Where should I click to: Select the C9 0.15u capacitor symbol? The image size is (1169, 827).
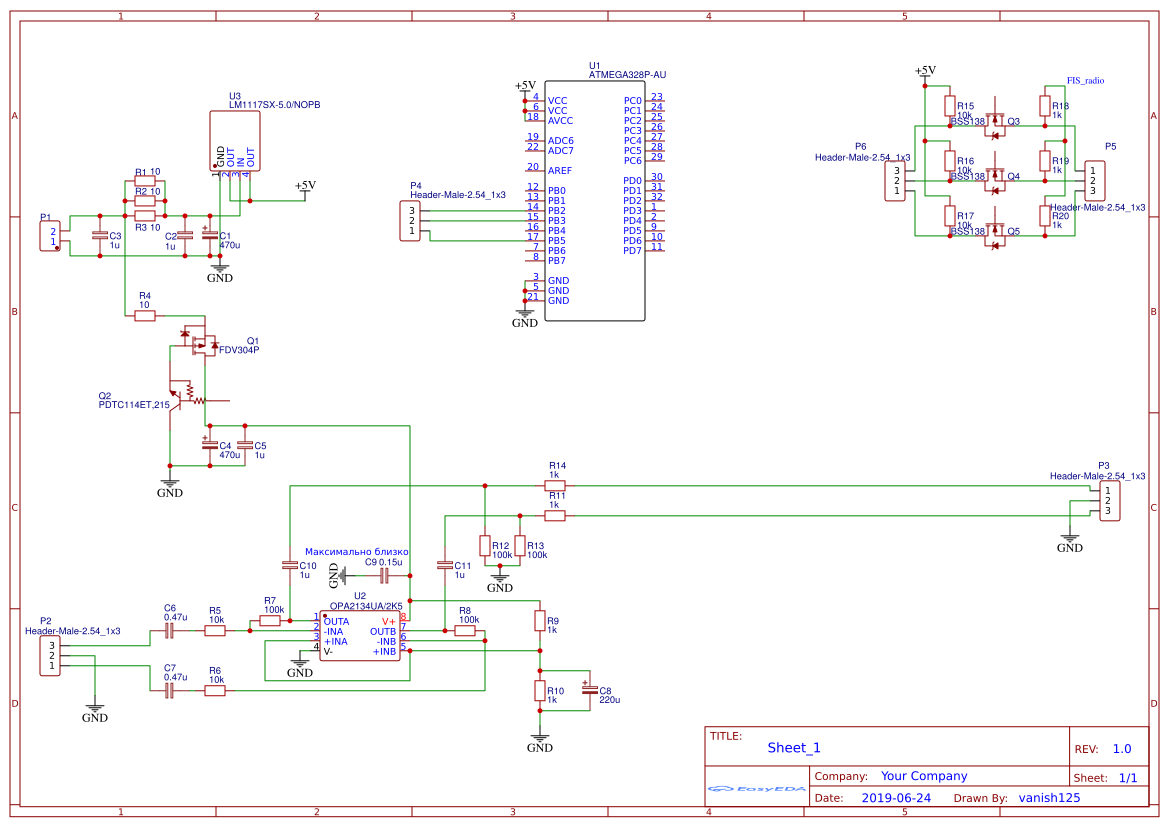point(384,574)
